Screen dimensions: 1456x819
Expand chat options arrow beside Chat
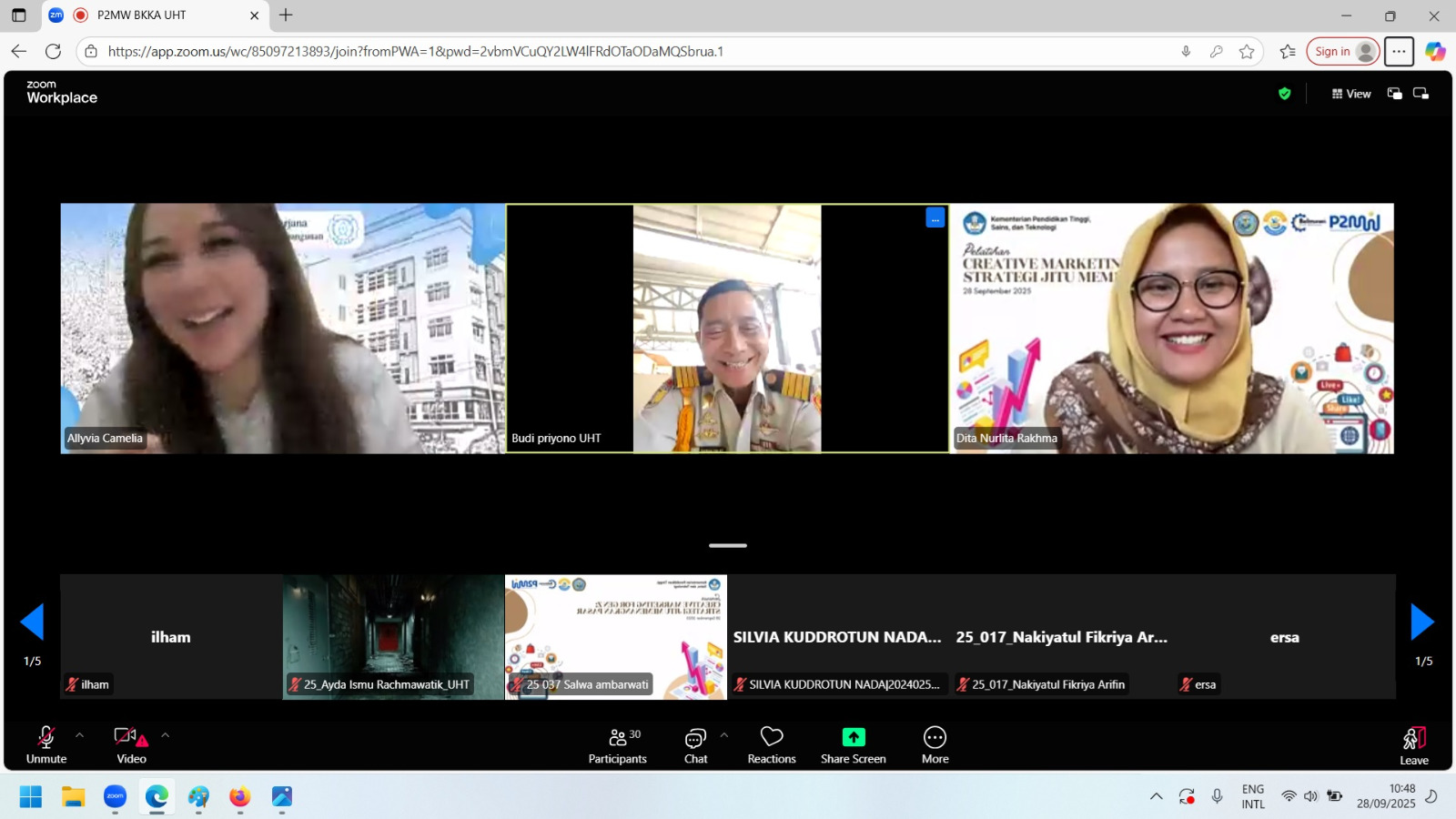pos(724,735)
